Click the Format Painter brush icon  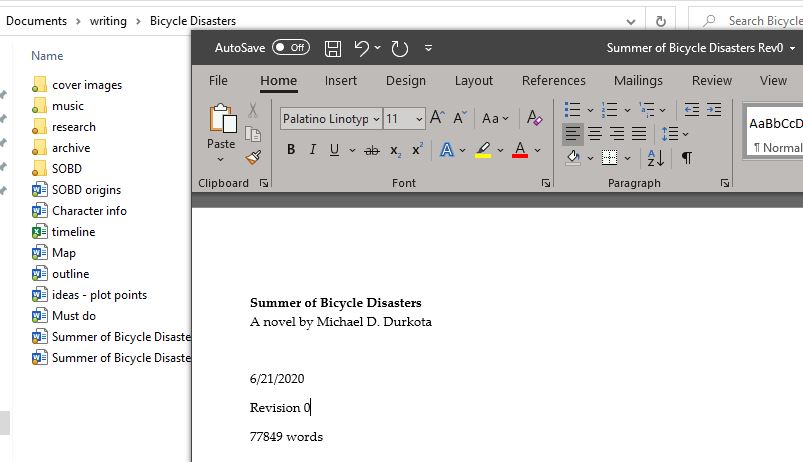click(x=253, y=157)
